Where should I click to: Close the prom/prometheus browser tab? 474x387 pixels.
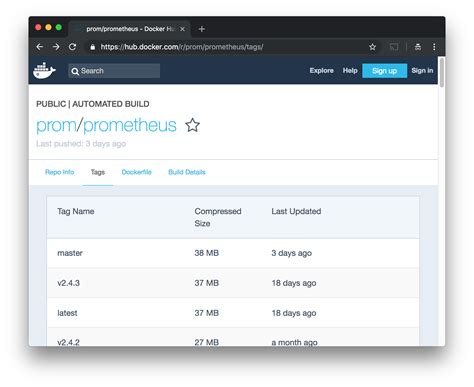click(182, 29)
